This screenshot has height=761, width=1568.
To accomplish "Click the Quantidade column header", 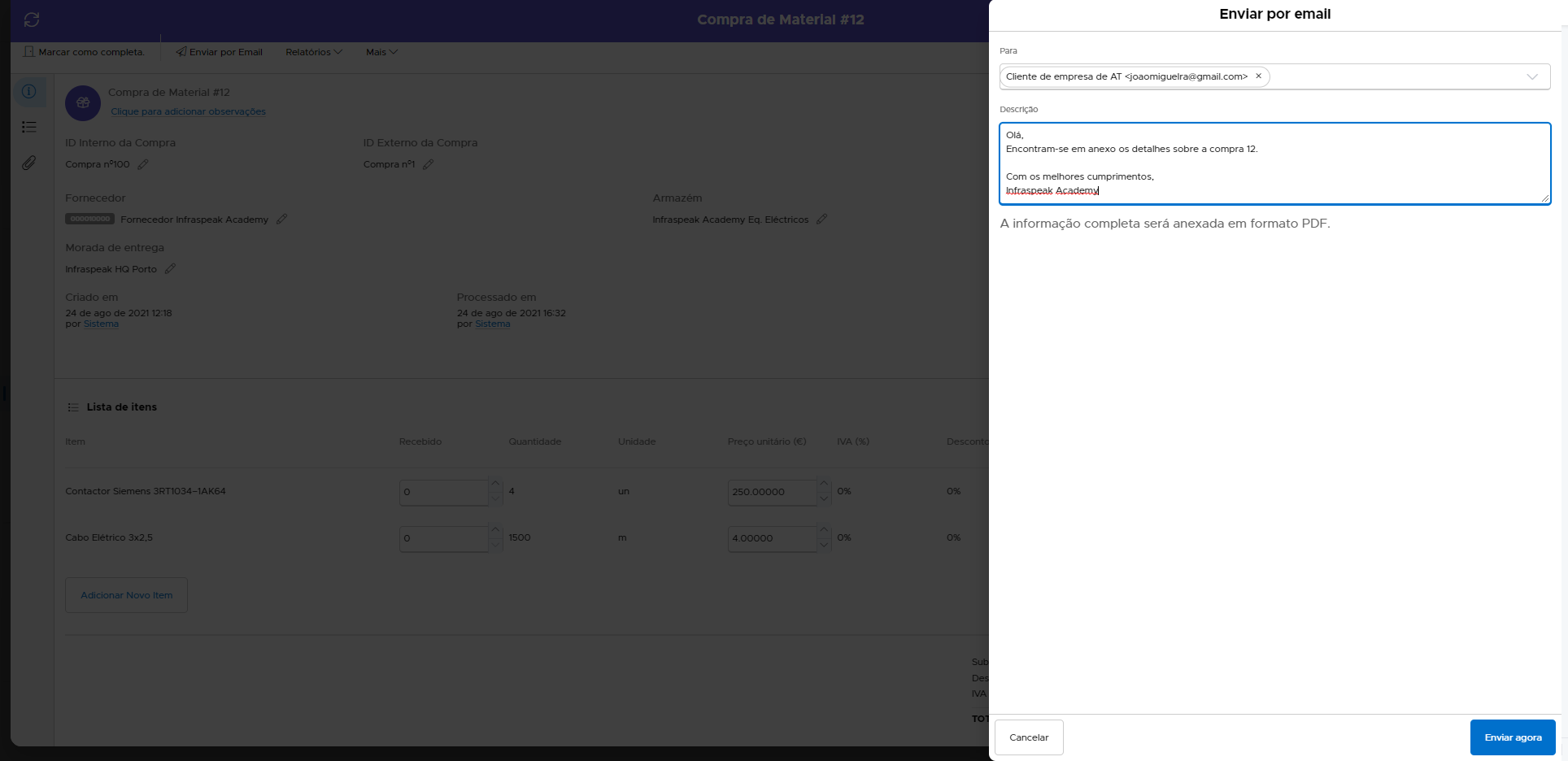I will pos(535,441).
